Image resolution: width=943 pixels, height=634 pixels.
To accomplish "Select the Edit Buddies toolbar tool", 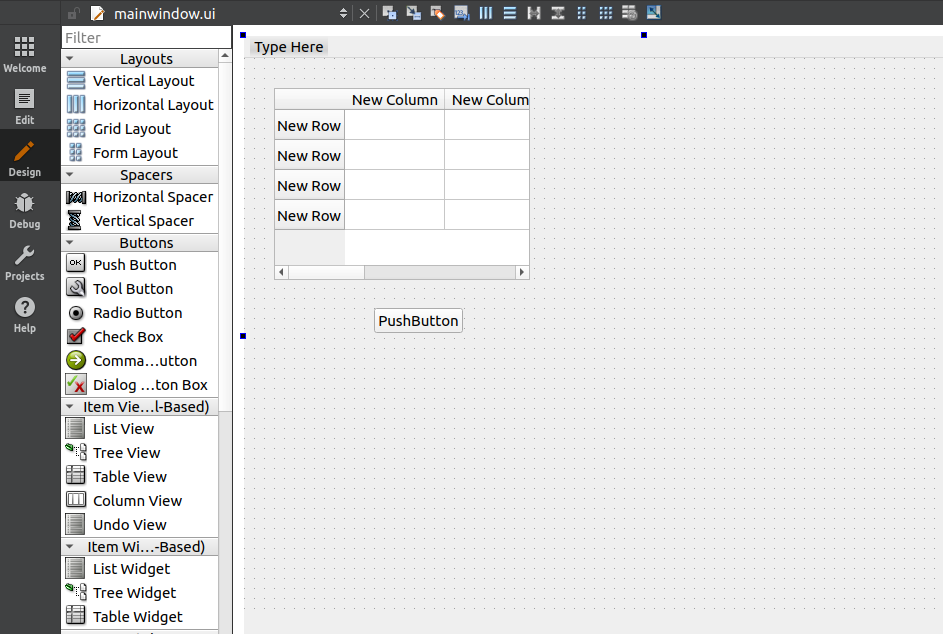I will pos(438,13).
